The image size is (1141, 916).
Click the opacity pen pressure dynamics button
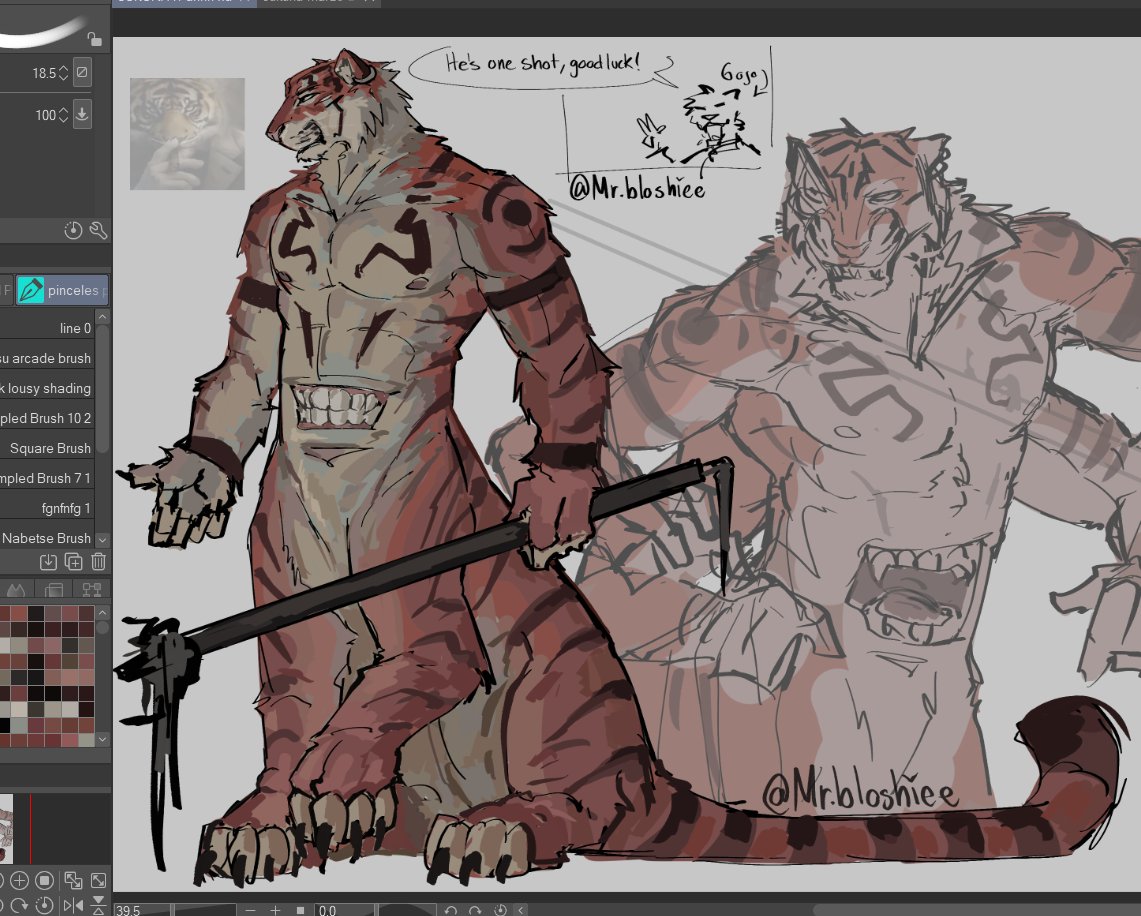(x=82, y=114)
